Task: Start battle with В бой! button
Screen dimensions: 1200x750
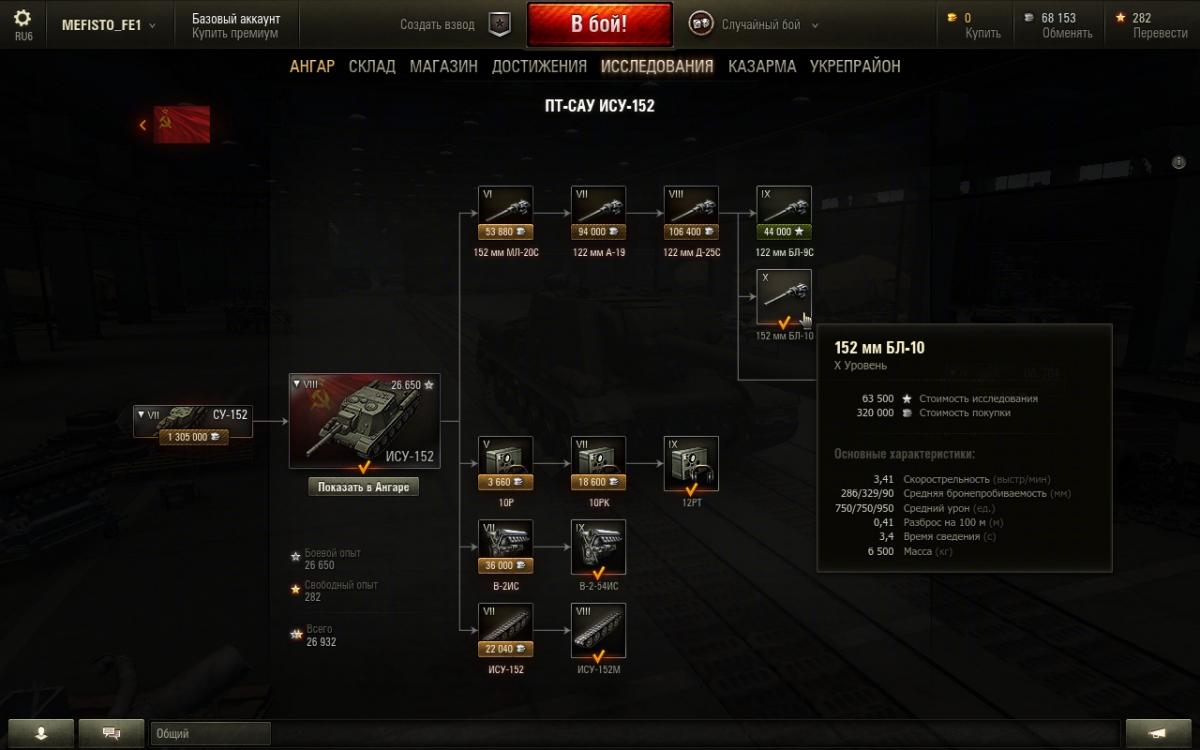Action: 599,25
